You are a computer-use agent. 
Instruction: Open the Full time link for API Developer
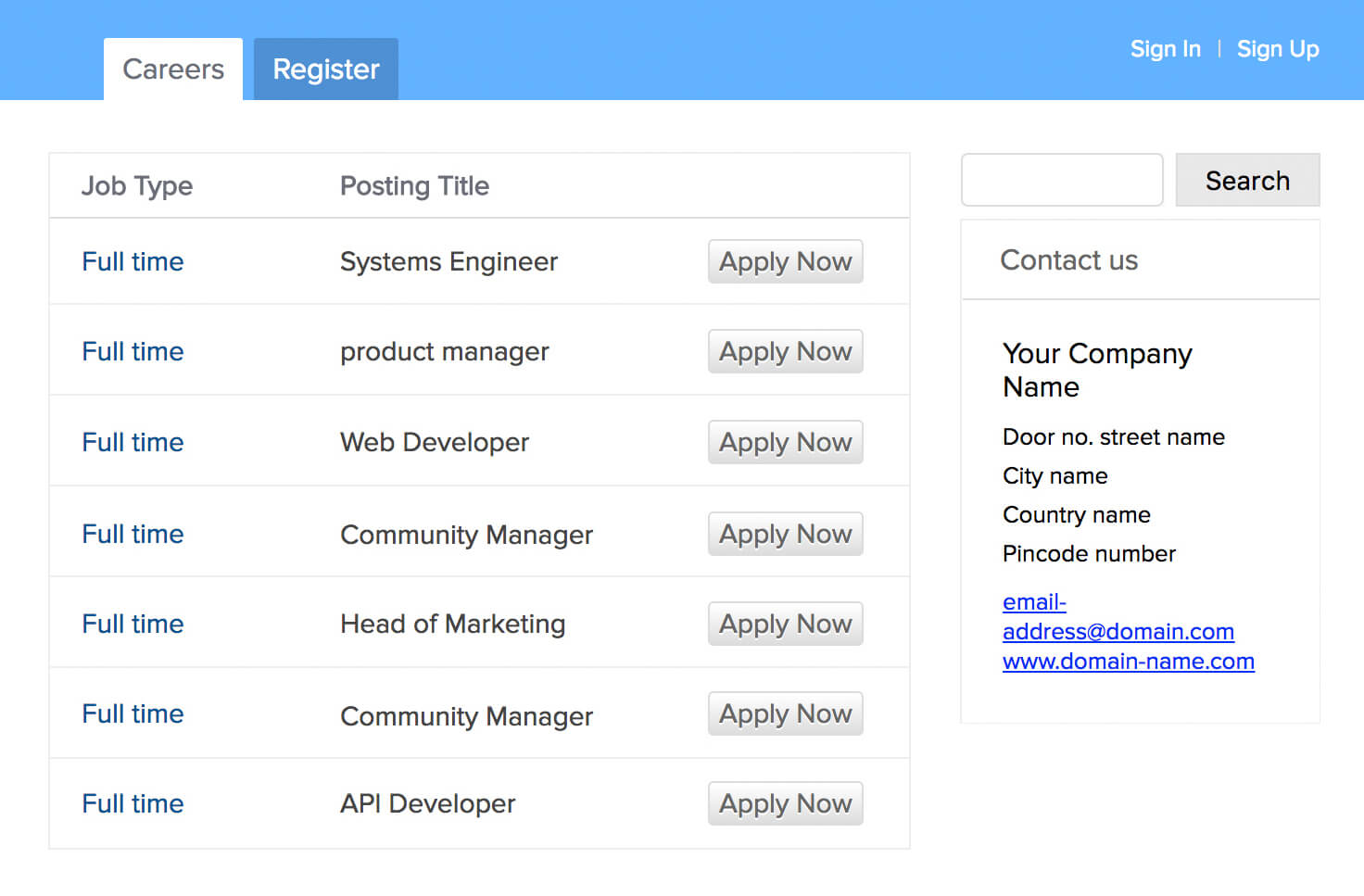[x=133, y=804]
